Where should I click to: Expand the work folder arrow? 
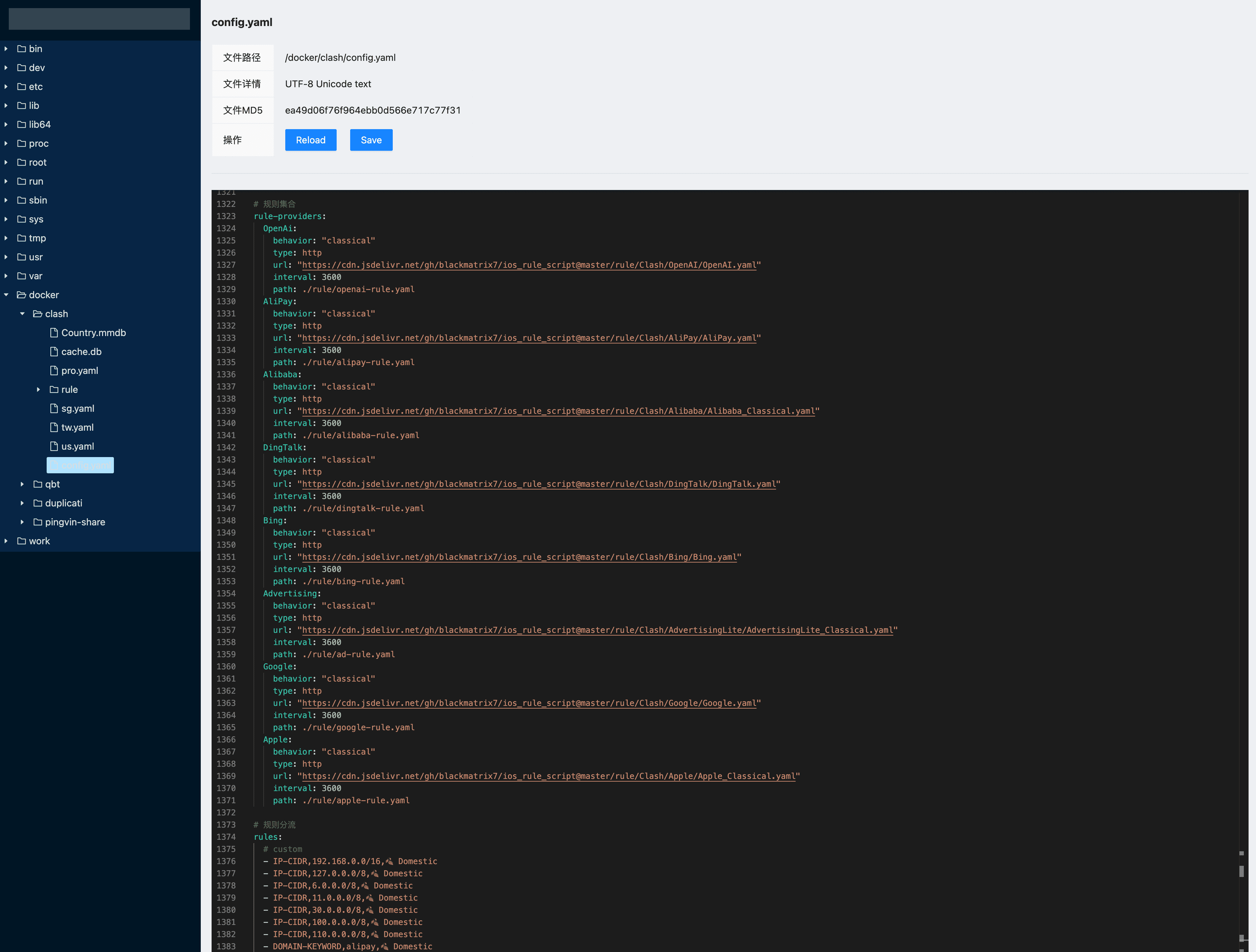[x=6, y=541]
